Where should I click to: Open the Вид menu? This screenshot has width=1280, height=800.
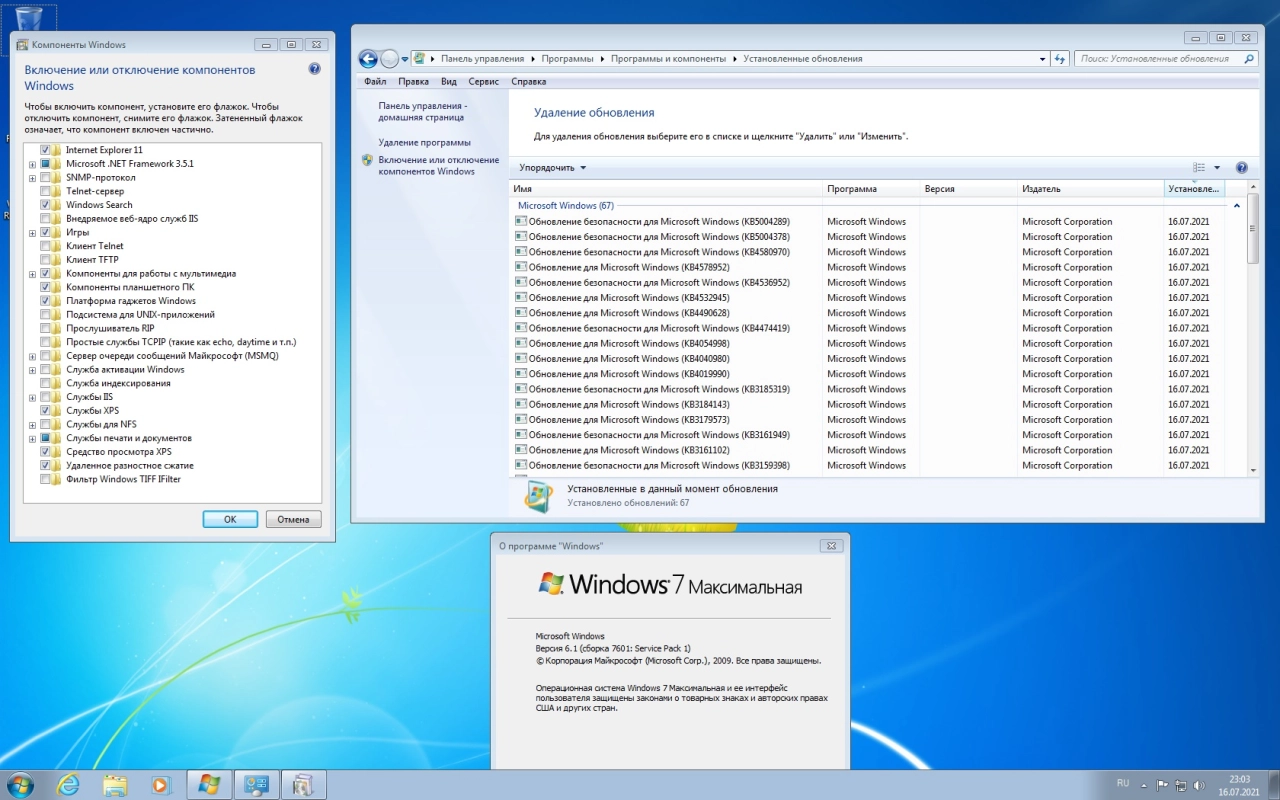click(449, 82)
